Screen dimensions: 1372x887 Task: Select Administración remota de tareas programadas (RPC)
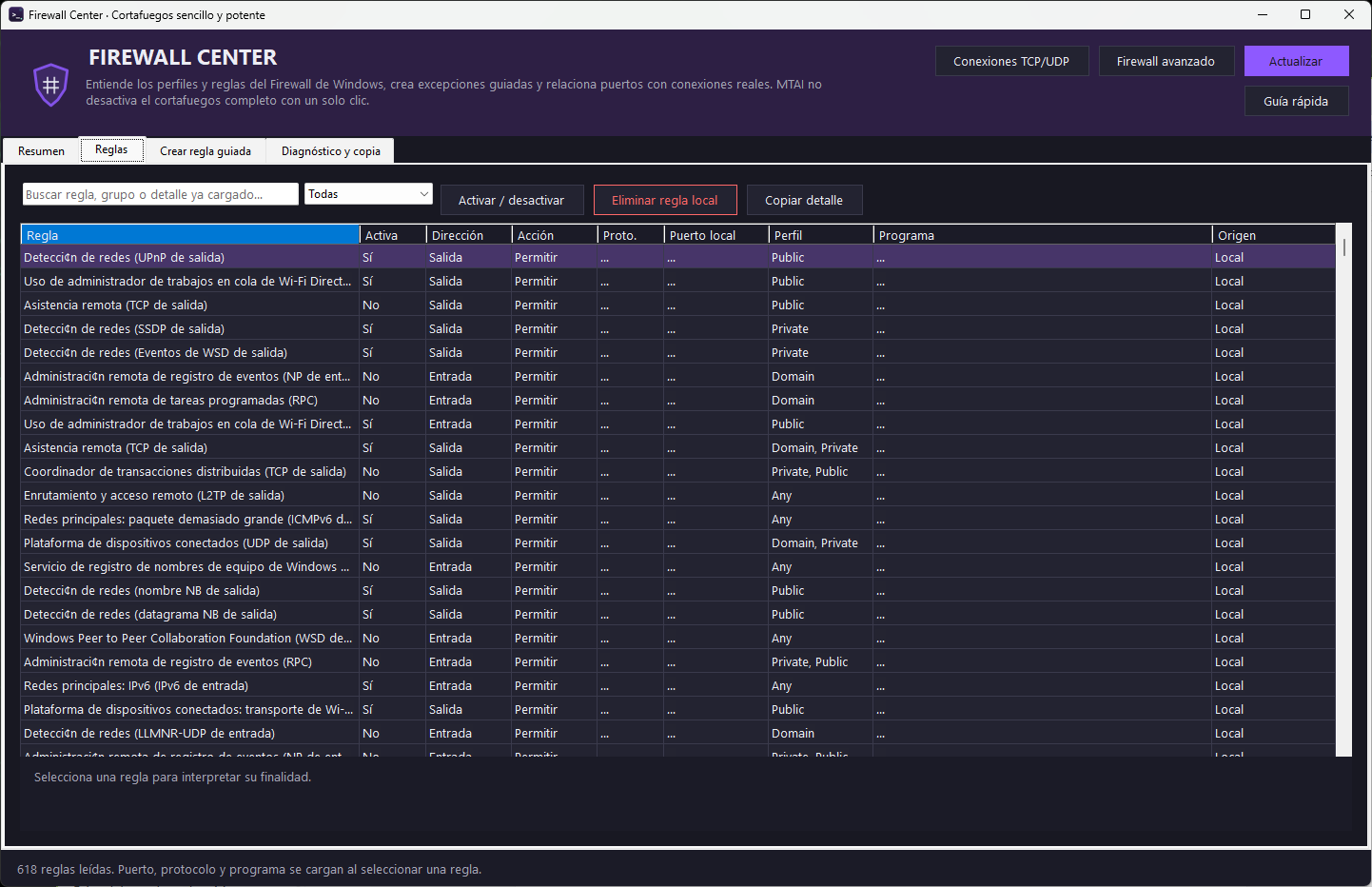(x=677, y=400)
